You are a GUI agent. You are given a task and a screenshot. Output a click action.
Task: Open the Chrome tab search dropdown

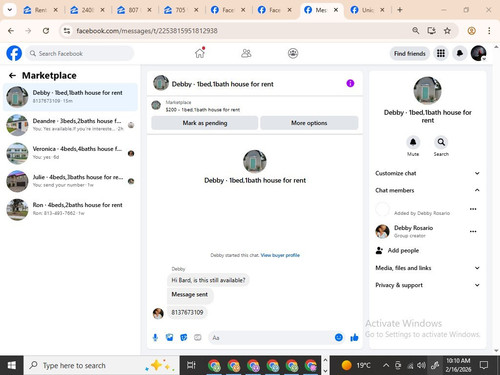[x=10, y=10]
